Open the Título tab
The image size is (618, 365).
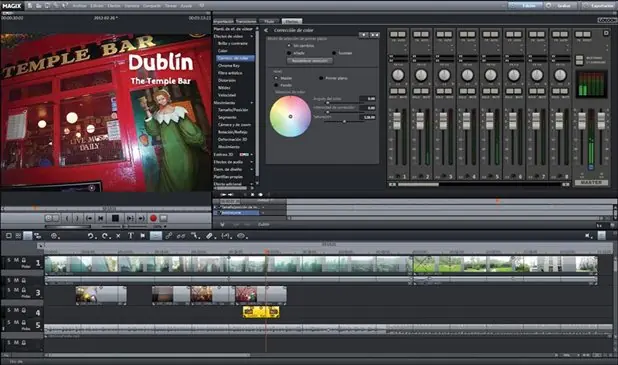pos(270,21)
